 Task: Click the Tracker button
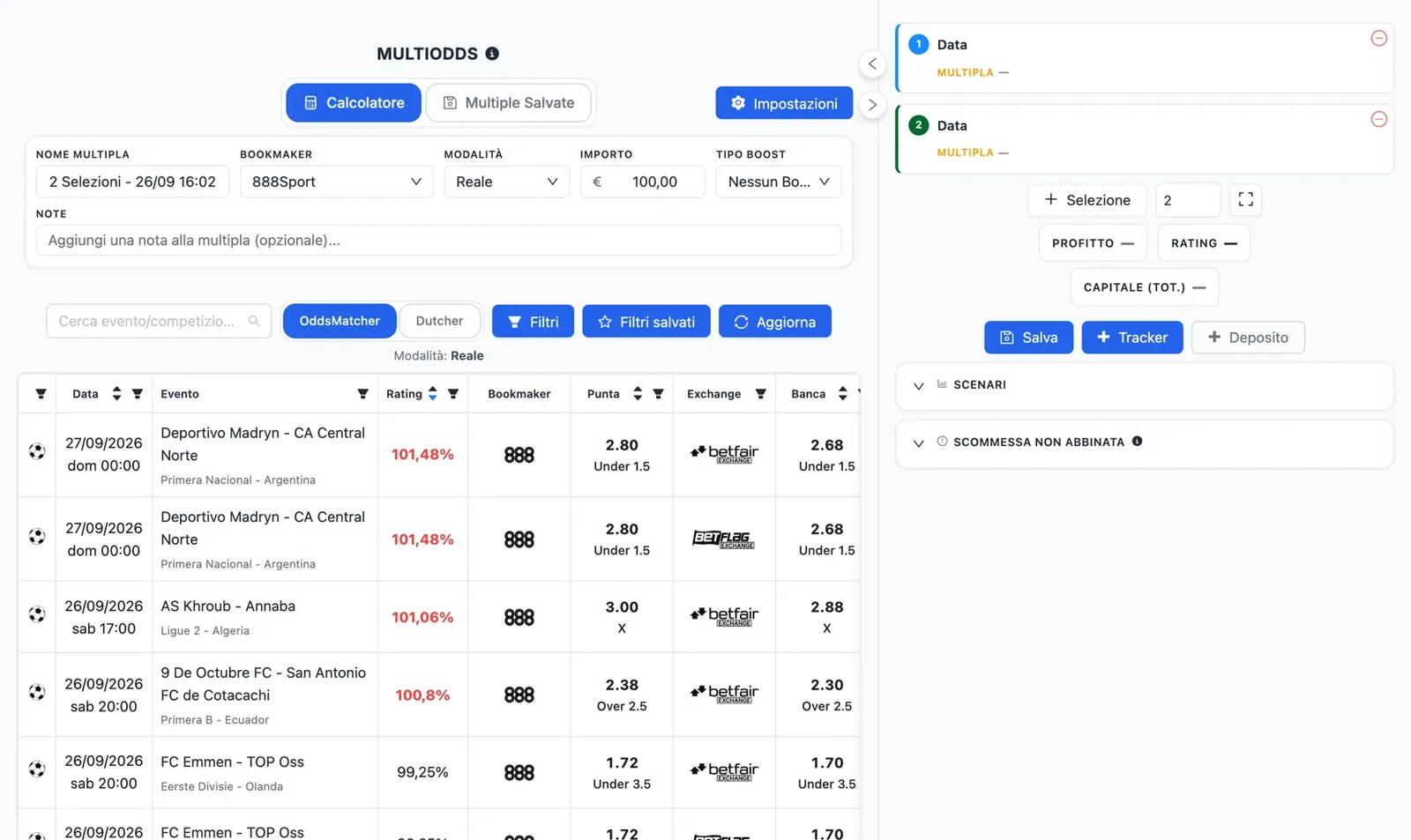click(x=1132, y=338)
